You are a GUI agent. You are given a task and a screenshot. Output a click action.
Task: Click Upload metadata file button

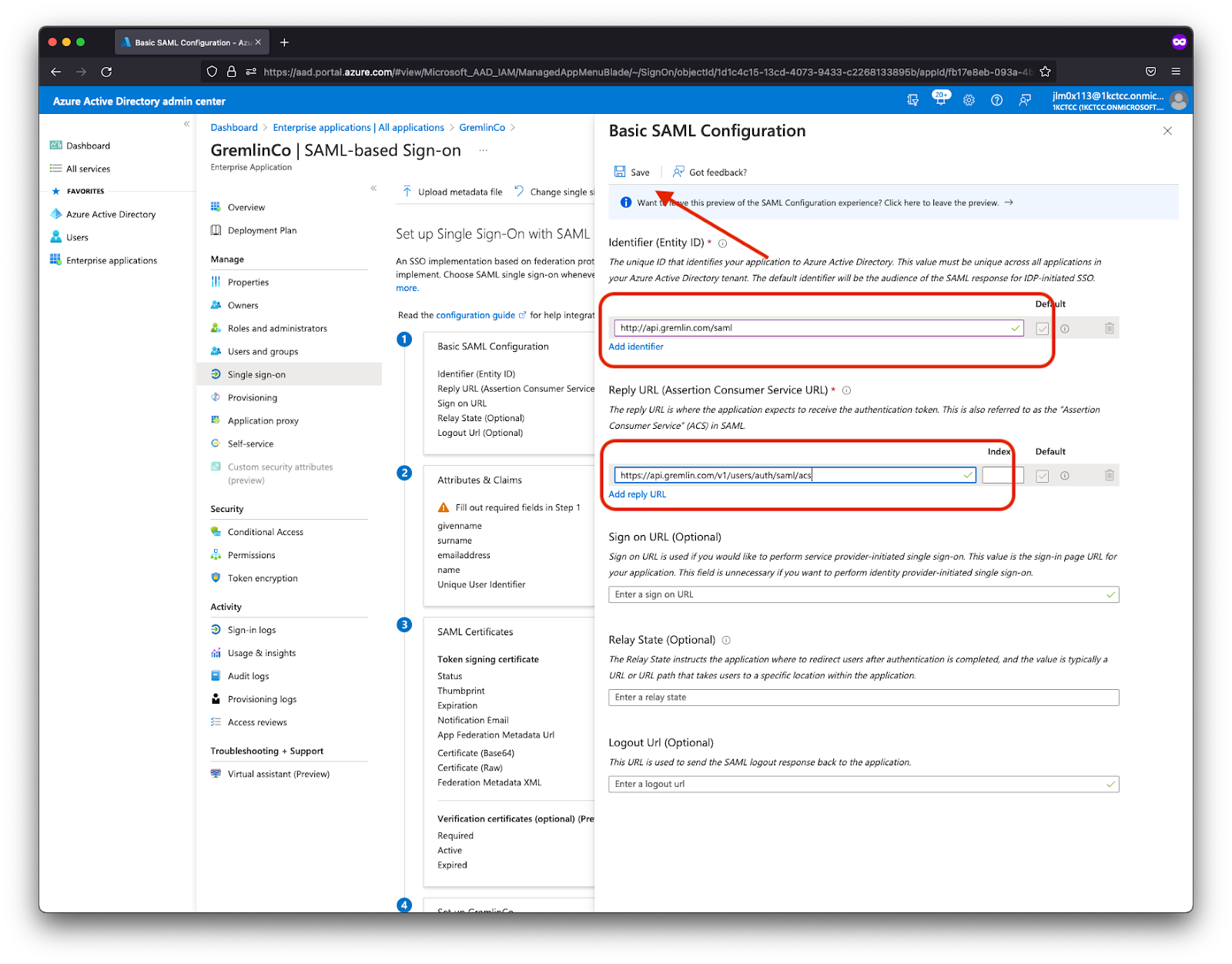click(x=452, y=192)
